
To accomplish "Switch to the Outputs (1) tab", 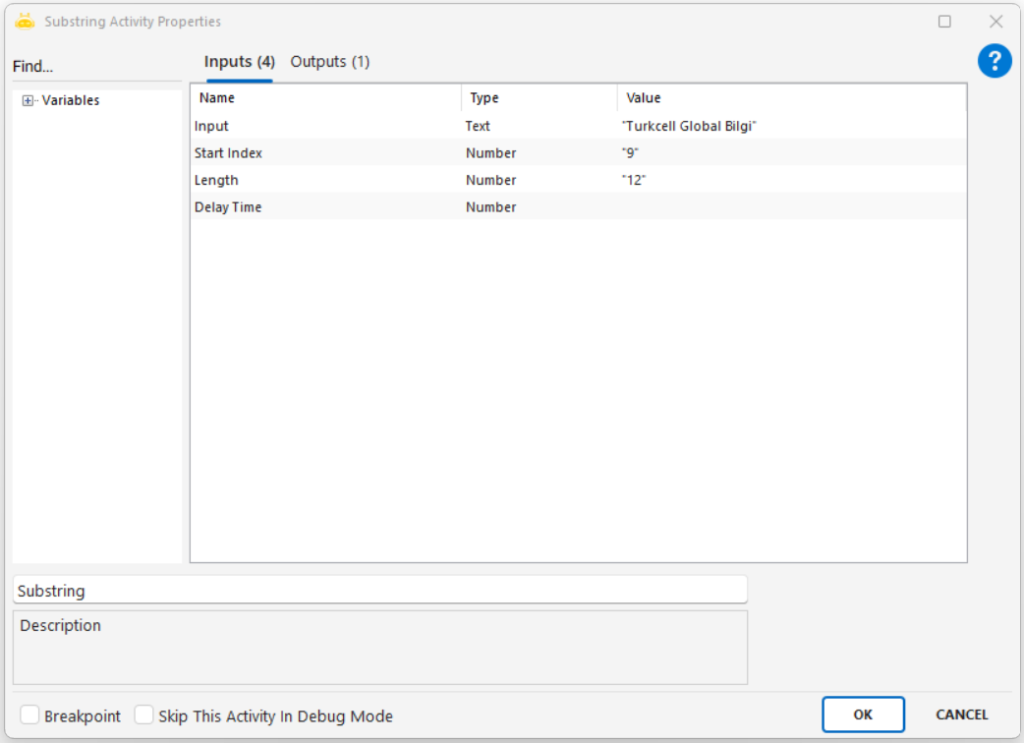I will tap(330, 62).
